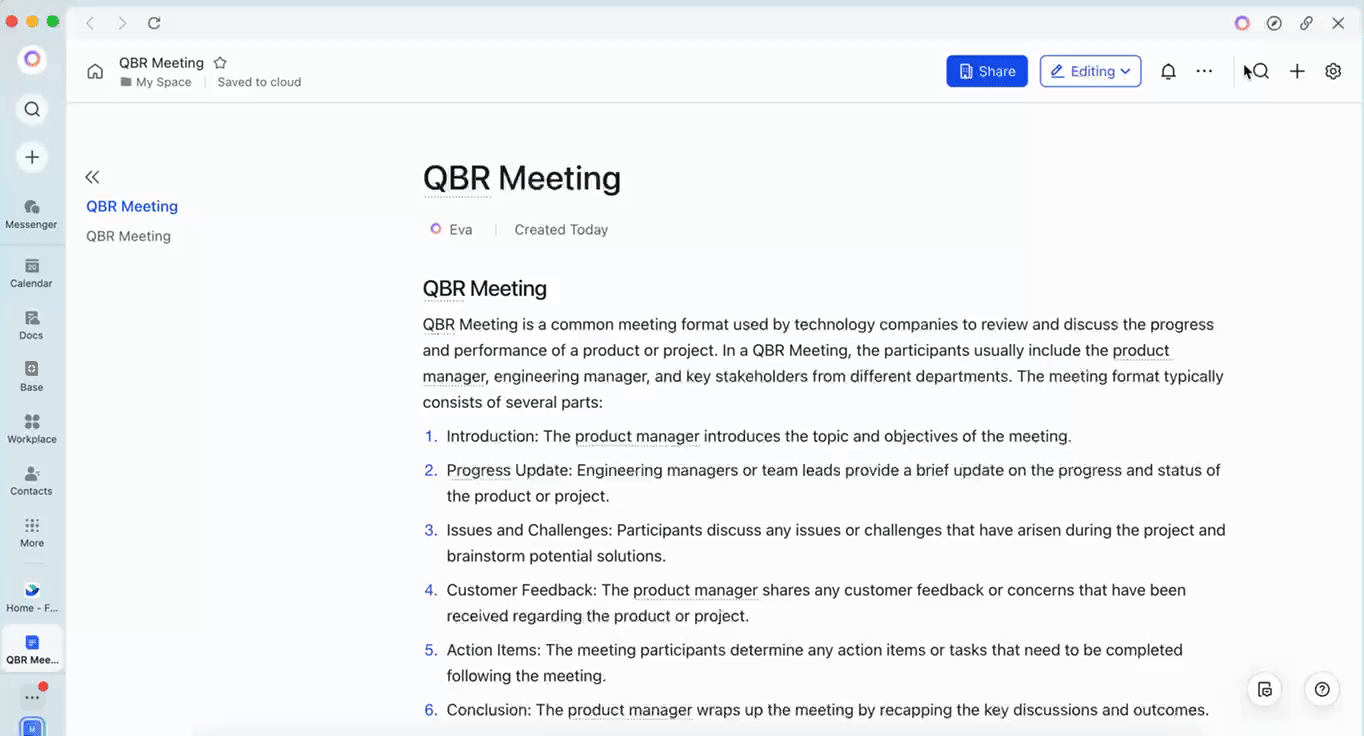The width and height of the screenshot is (1364, 736).
Task: Reload the page with refresh icon
Action: (x=154, y=23)
